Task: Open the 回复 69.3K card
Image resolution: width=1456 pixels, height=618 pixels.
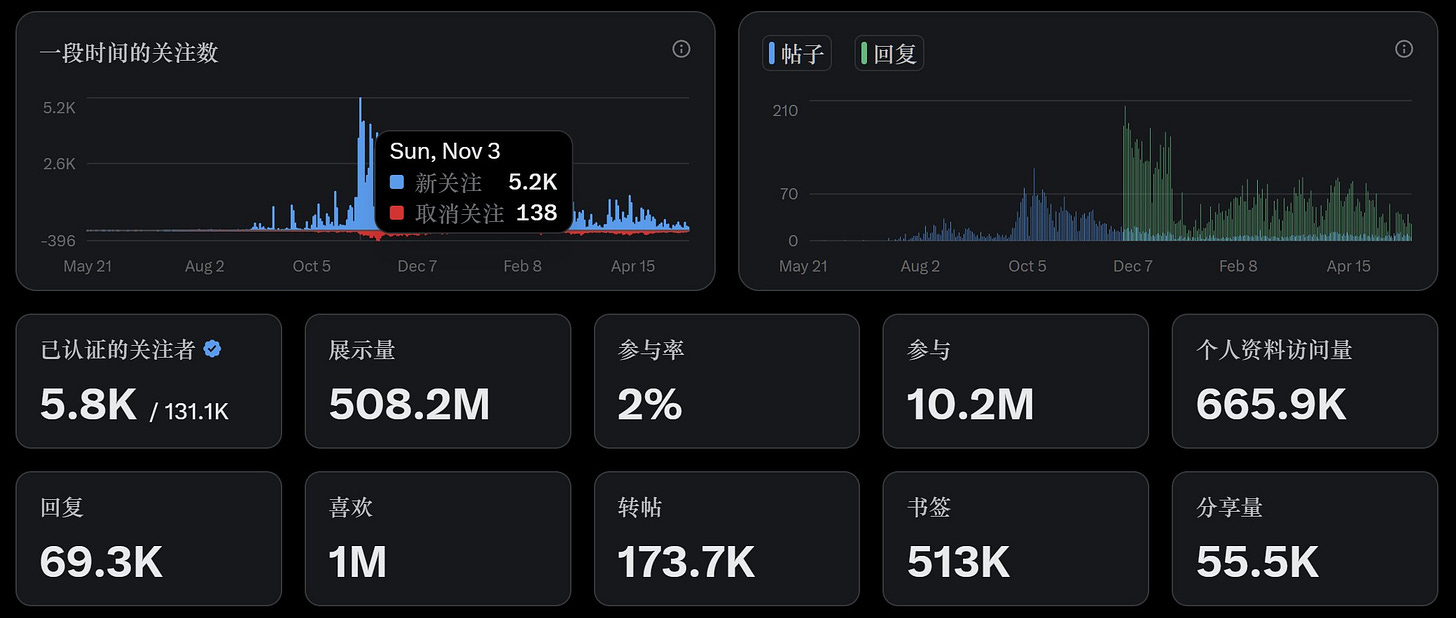Action: click(148, 538)
